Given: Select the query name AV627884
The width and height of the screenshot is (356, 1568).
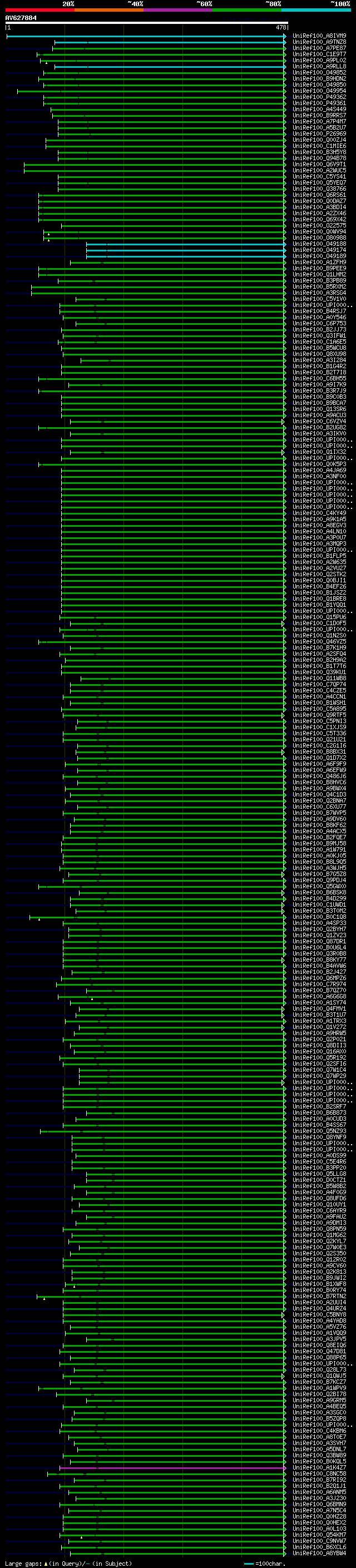Looking at the screenshot, I should (x=21, y=18).
